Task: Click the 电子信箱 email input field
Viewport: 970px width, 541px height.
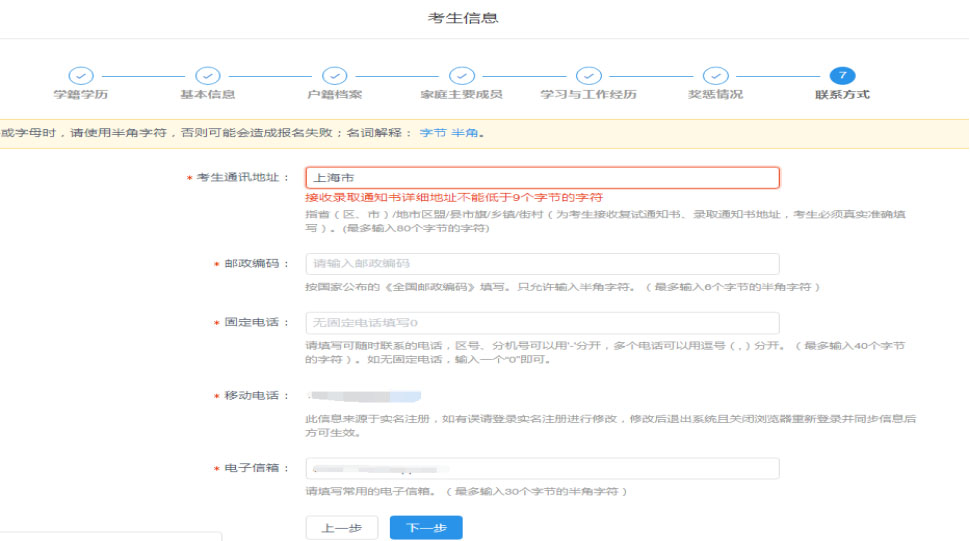Action: pyautogui.click(x=542, y=469)
